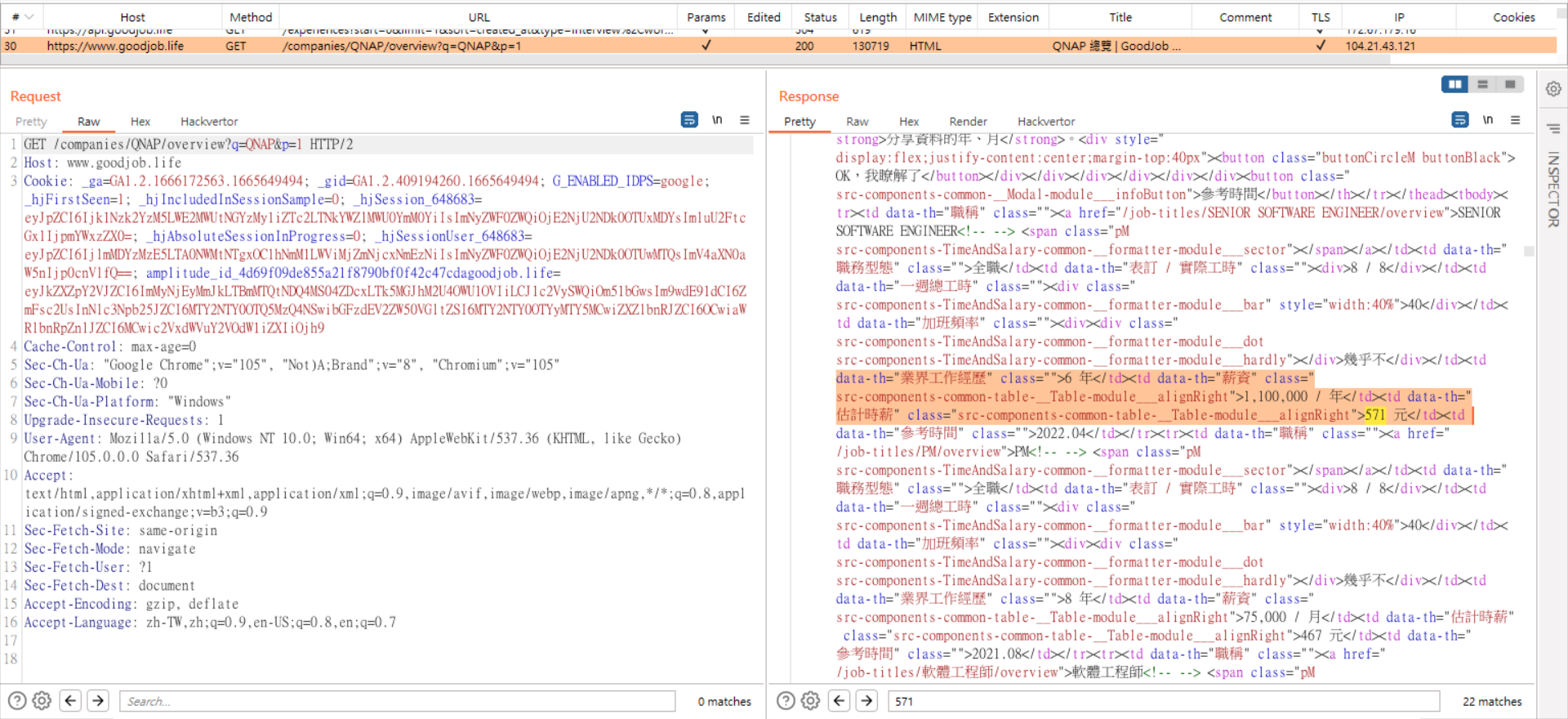This screenshot has height=719, width=1568.
Task: Open the Response search settings gear
Action: (811, 701)
